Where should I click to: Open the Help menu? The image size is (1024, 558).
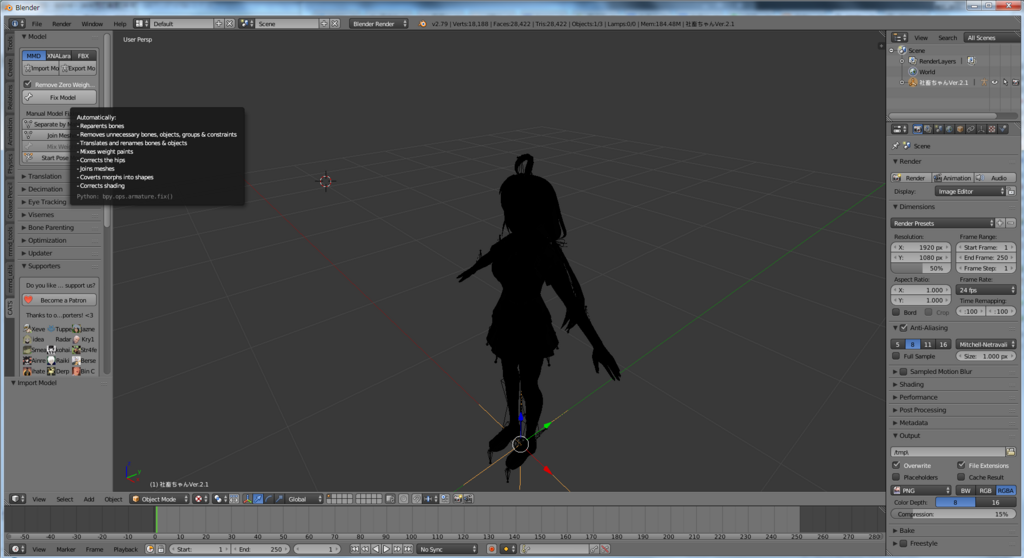click(120, 24)
